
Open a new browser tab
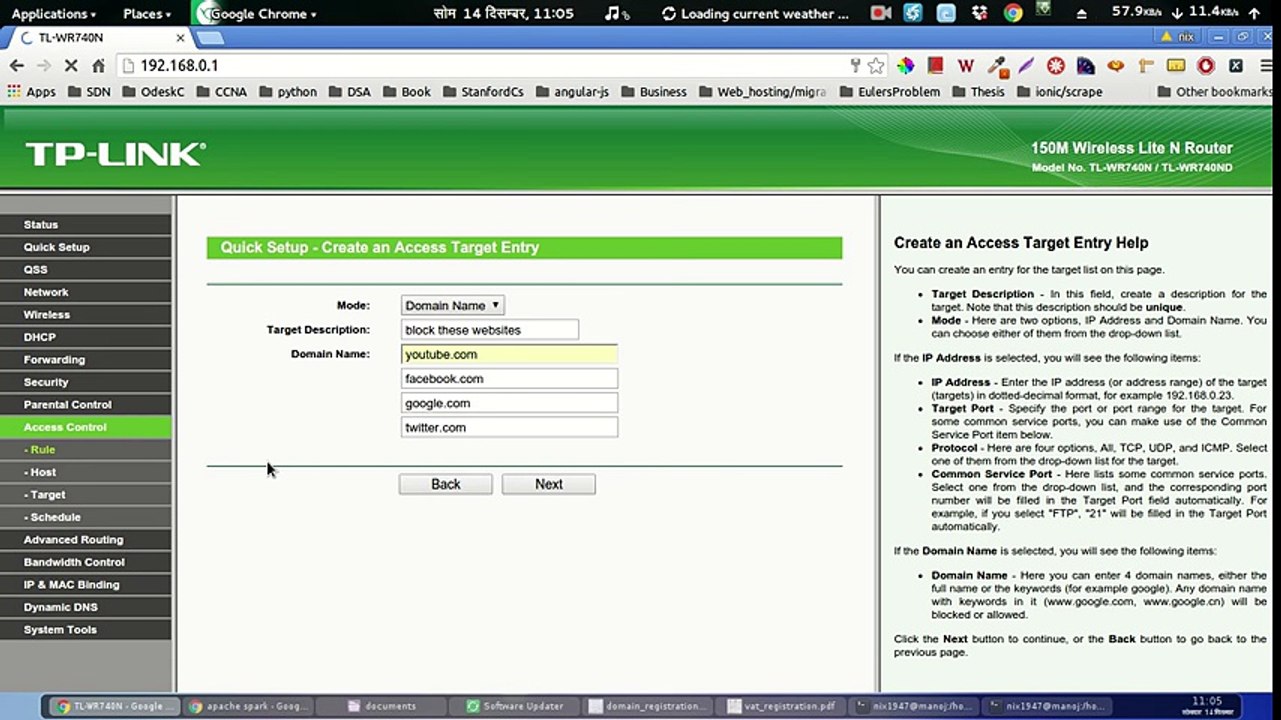(209, 38)
